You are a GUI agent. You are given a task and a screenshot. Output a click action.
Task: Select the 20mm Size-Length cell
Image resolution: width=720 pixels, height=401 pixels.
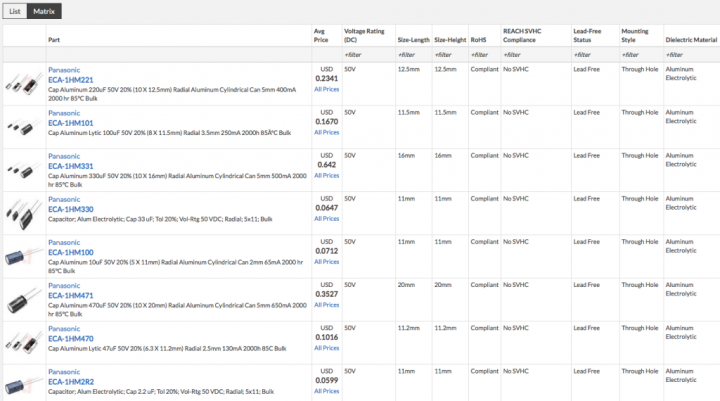[406, 285]
